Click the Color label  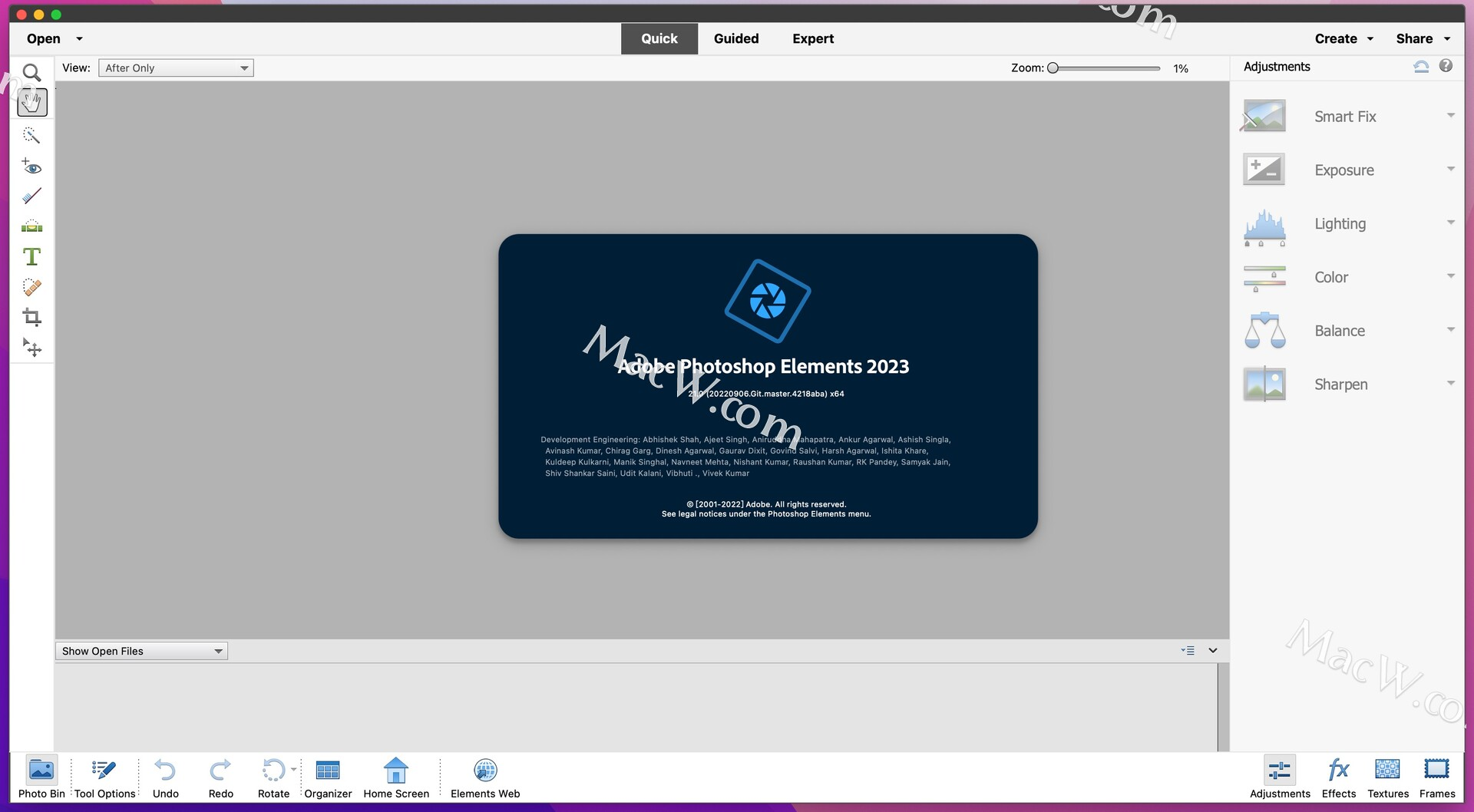1331,277
